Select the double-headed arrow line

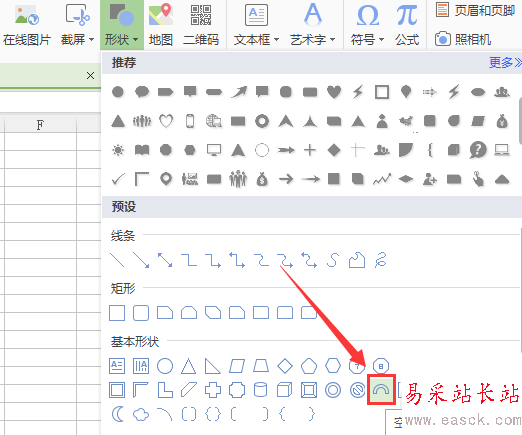165,260
